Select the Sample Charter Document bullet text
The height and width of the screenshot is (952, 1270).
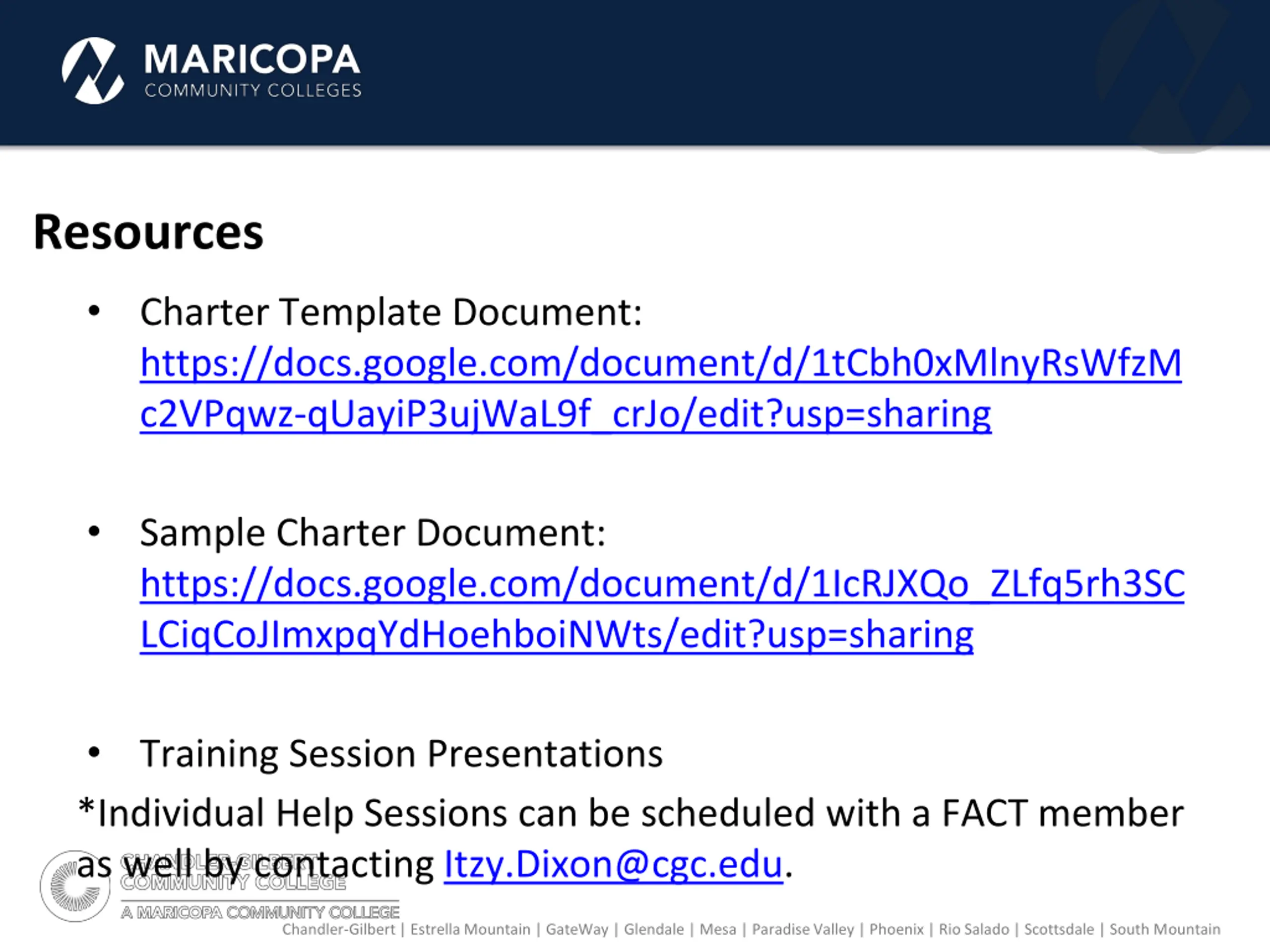click(373, 533)
